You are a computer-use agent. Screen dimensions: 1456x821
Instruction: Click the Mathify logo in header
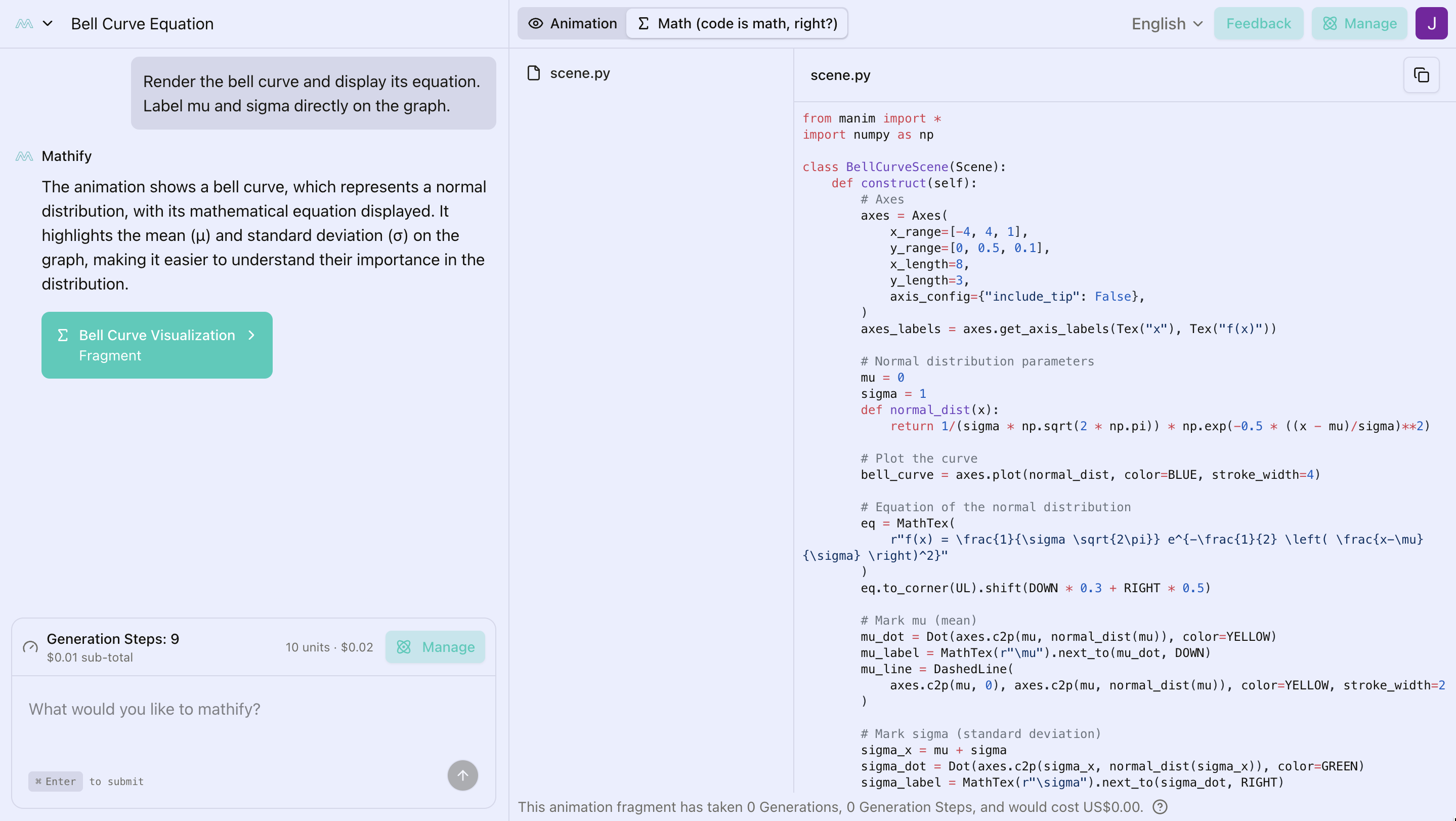pos(24,24)
